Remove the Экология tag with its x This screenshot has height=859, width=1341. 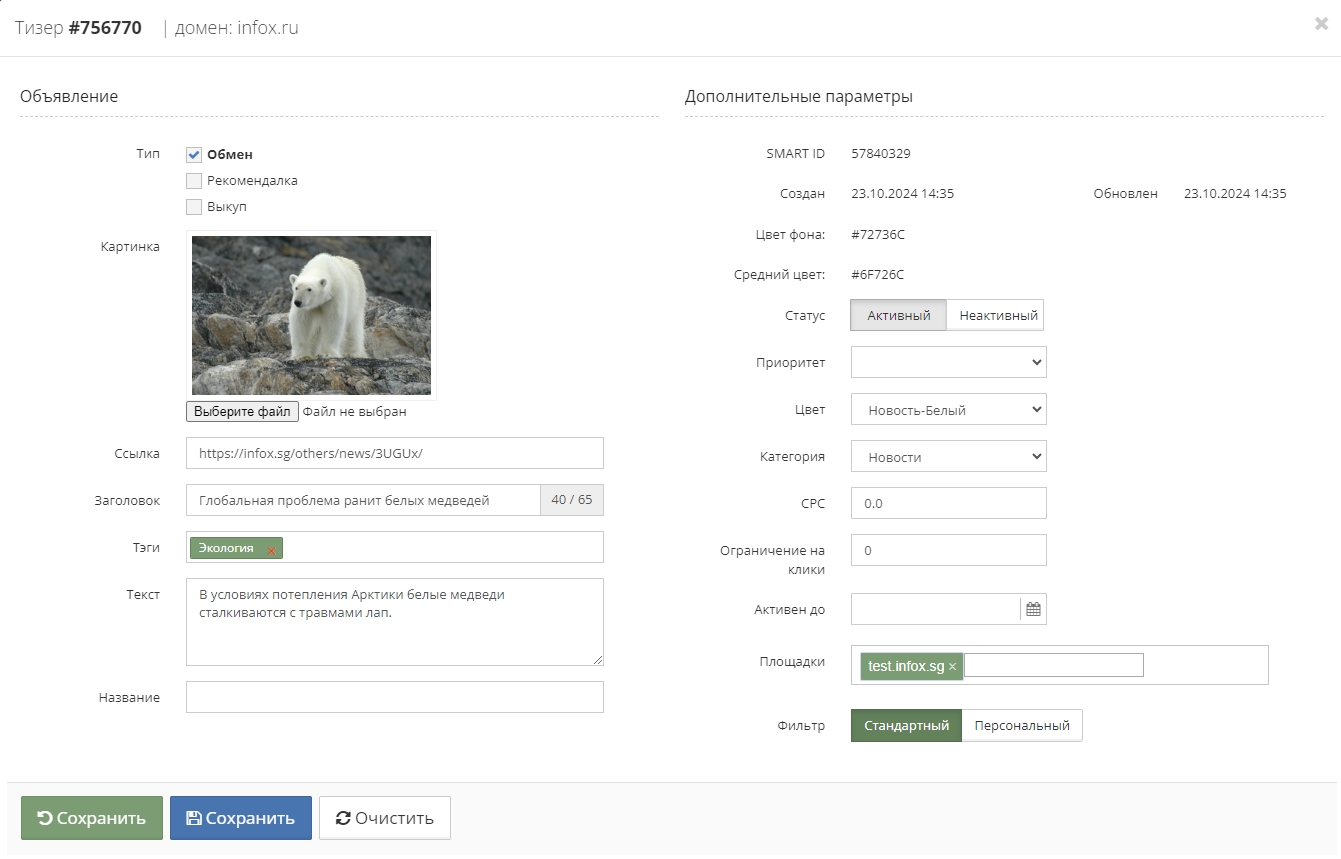(x=271, y=550)
